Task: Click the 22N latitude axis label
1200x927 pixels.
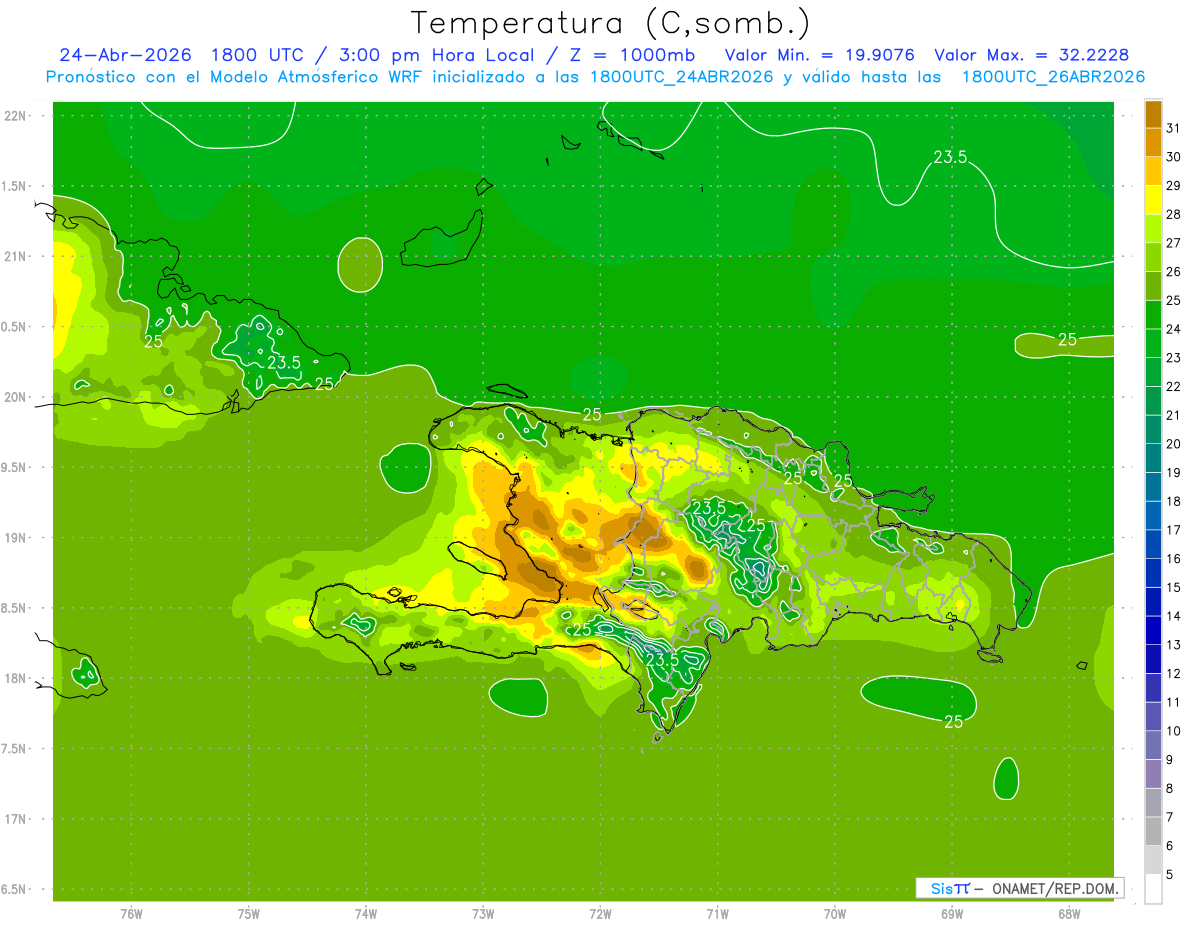Action: click(x=16, y=116)
